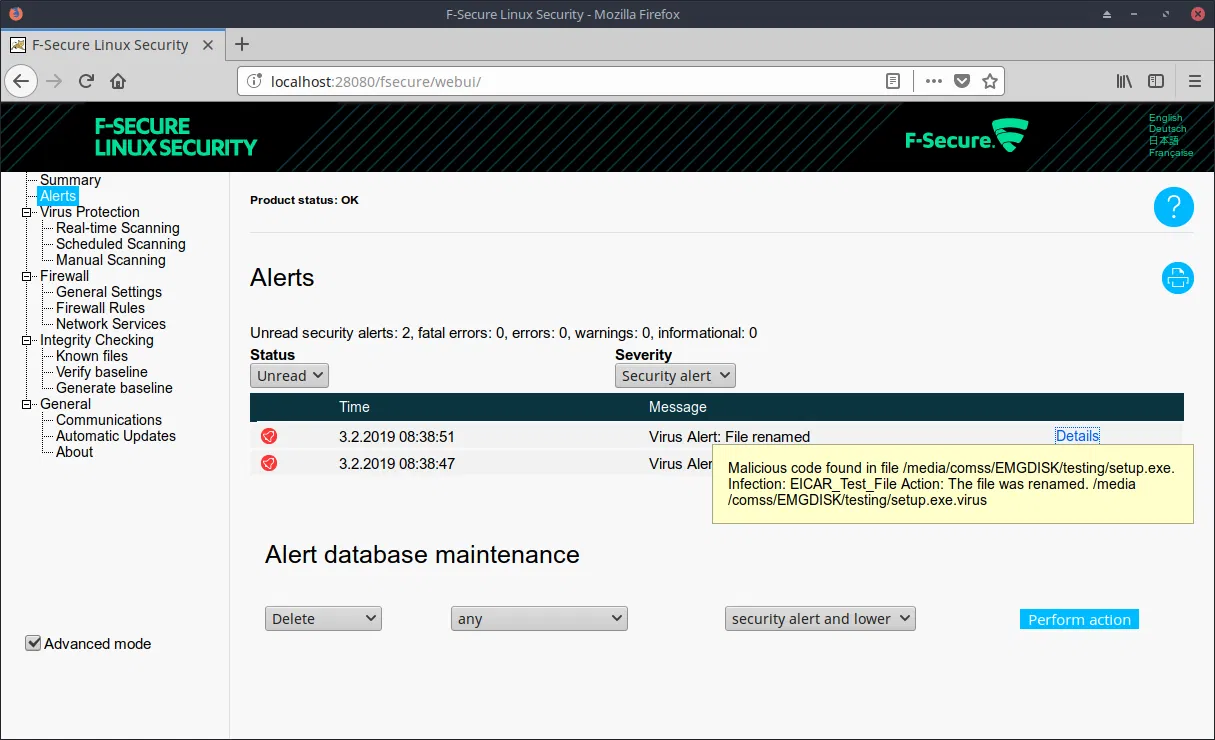Click timestamp 3.2.2019 08:38:51
The image size is (1215, 740).
click(x=397, y=436)
